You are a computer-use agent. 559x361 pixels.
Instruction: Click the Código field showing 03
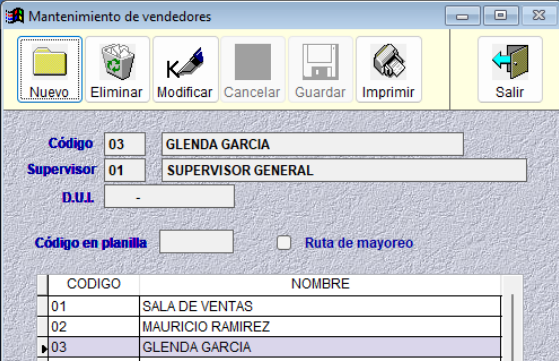pos(125,144)
